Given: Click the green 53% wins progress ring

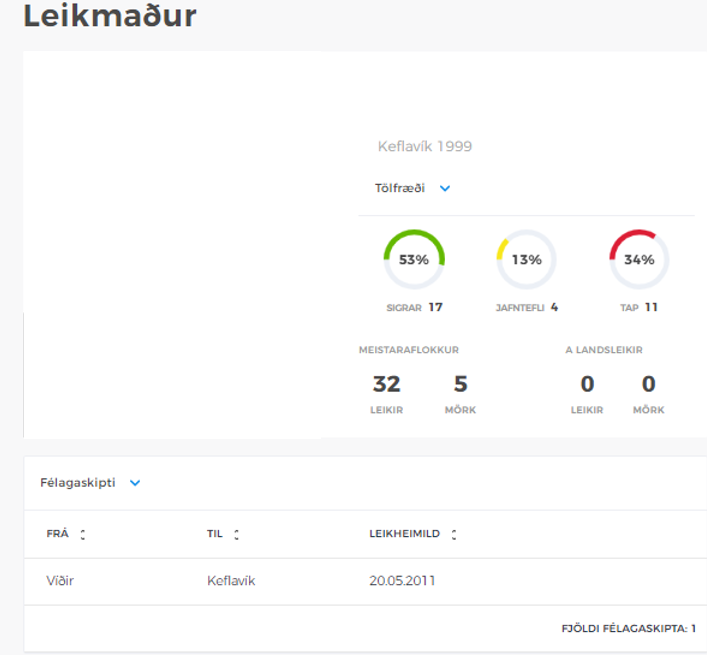Looking at the screenshot, I should (x=414, y=259).
